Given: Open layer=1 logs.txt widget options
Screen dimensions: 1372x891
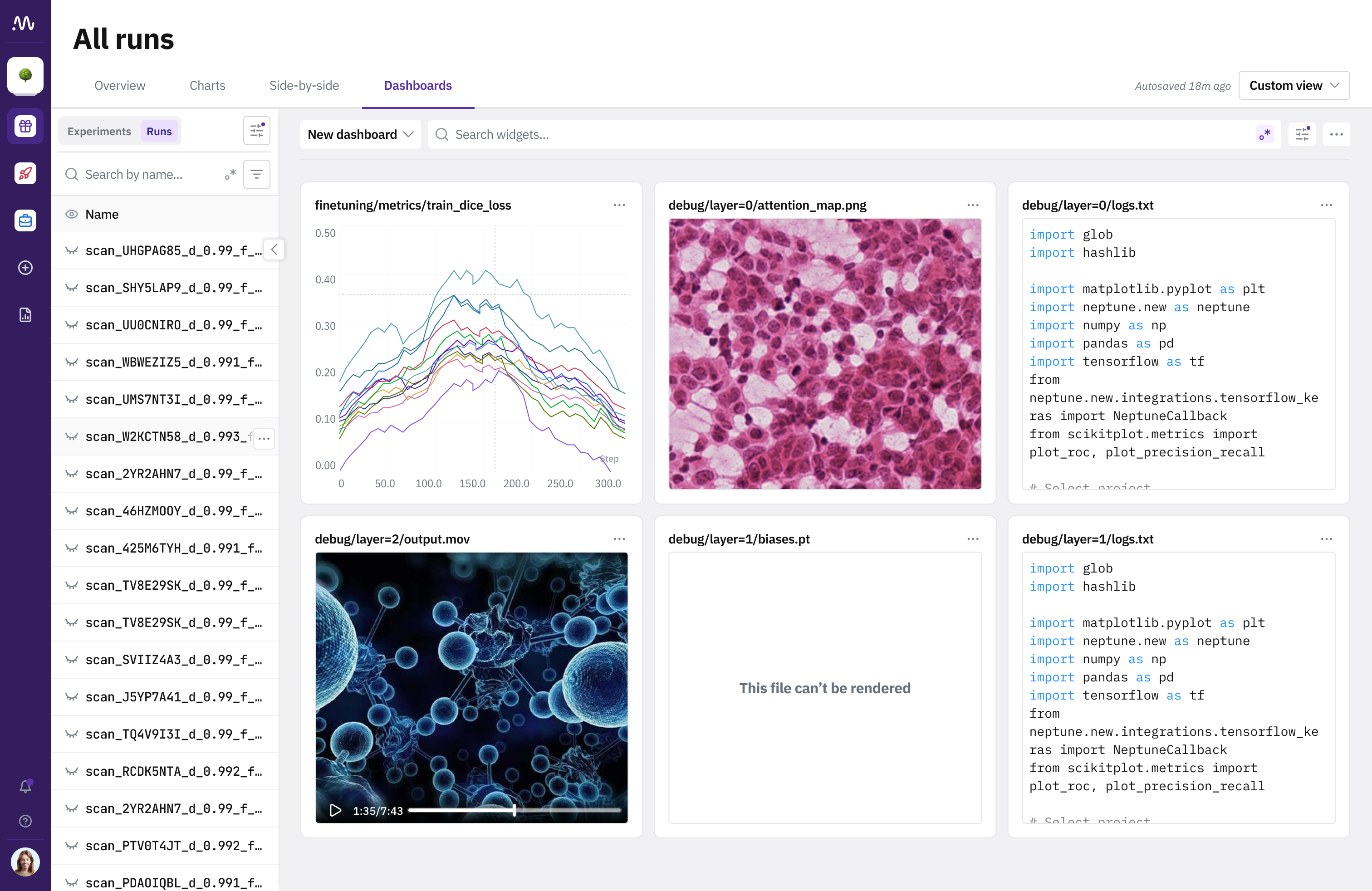Looking at the screenshot, I should (x=1326, y=539).
